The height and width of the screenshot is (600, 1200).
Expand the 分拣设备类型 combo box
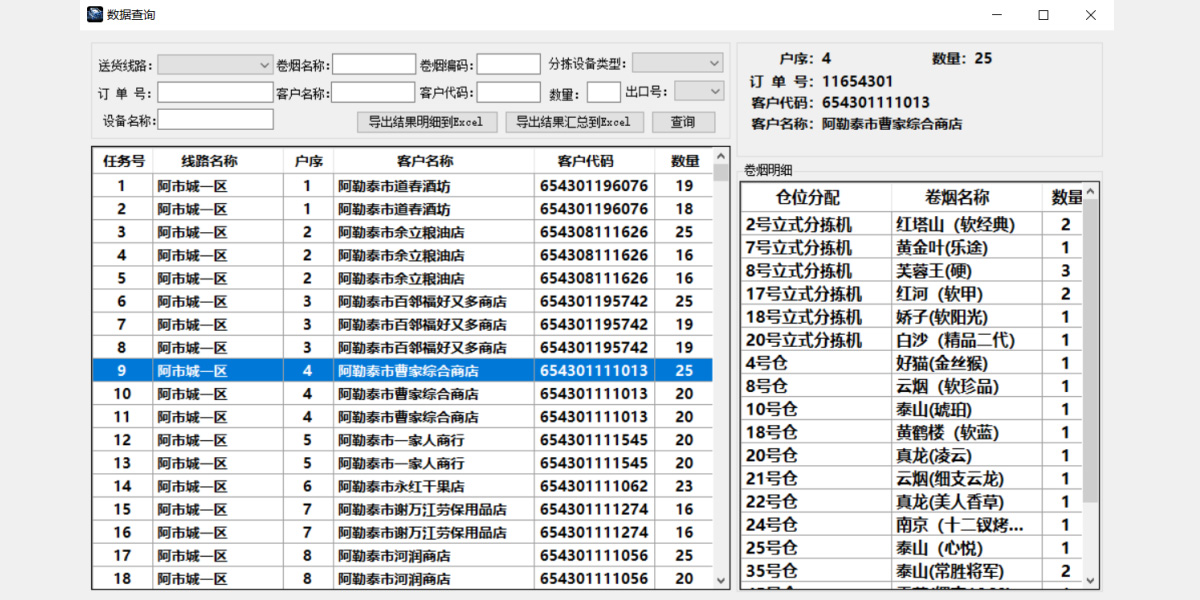677,63
